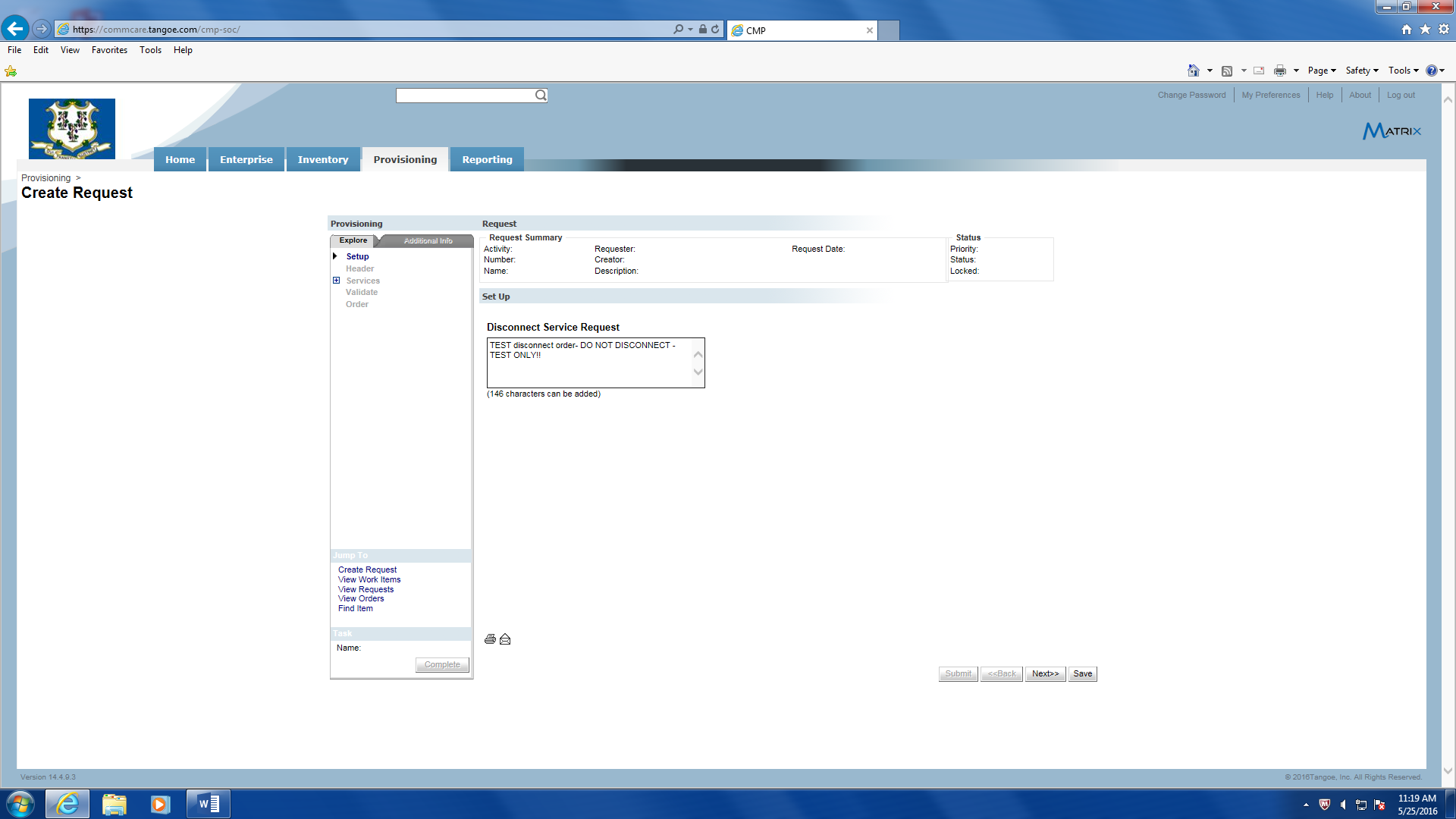Click the IE command bar Home icon
1456x819 pixels.
click(x=1193, y=71)
